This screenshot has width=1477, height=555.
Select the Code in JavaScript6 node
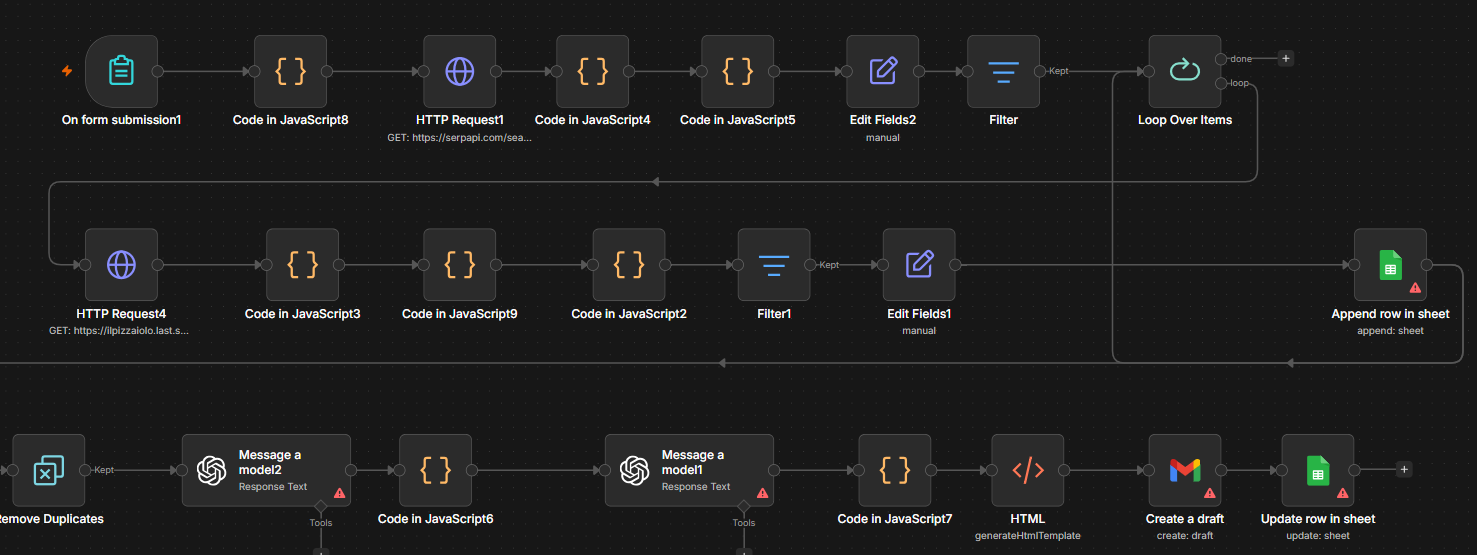435,470
